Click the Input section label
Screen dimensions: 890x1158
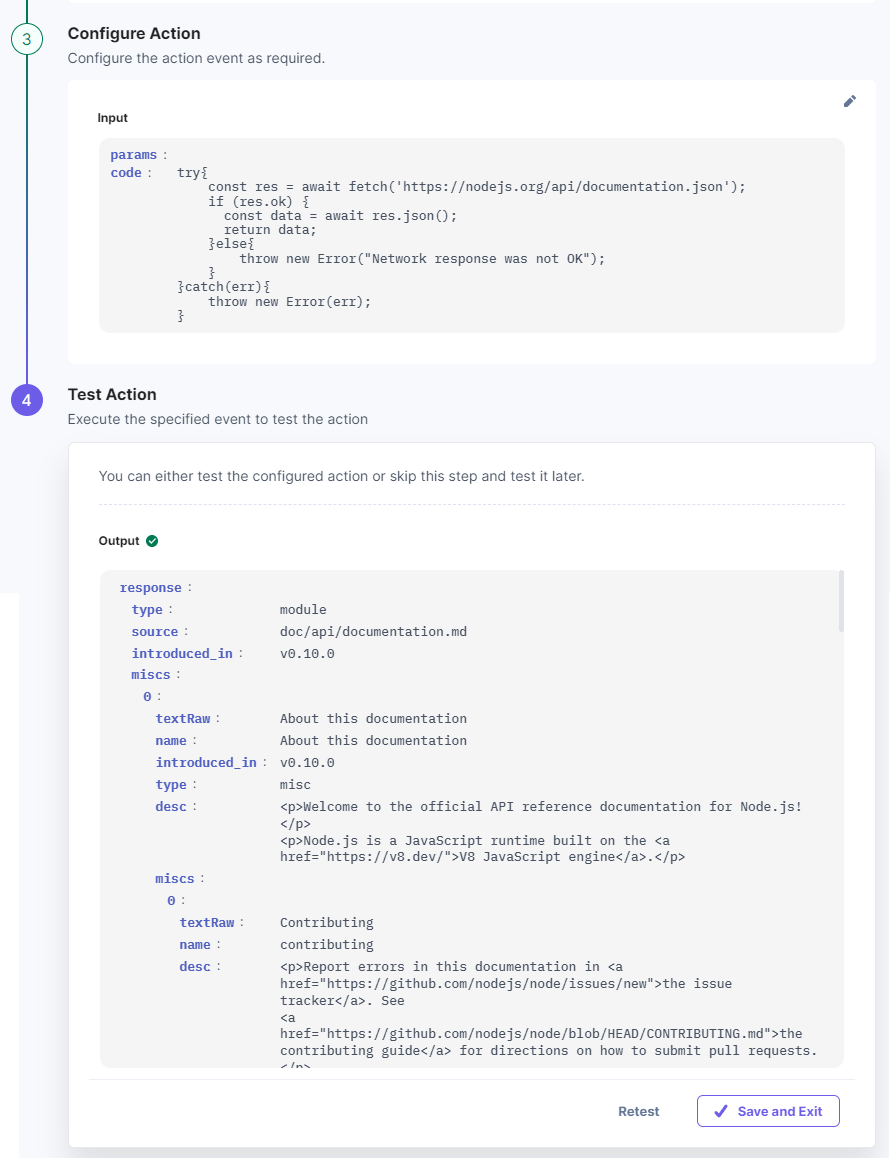(112, 118)
